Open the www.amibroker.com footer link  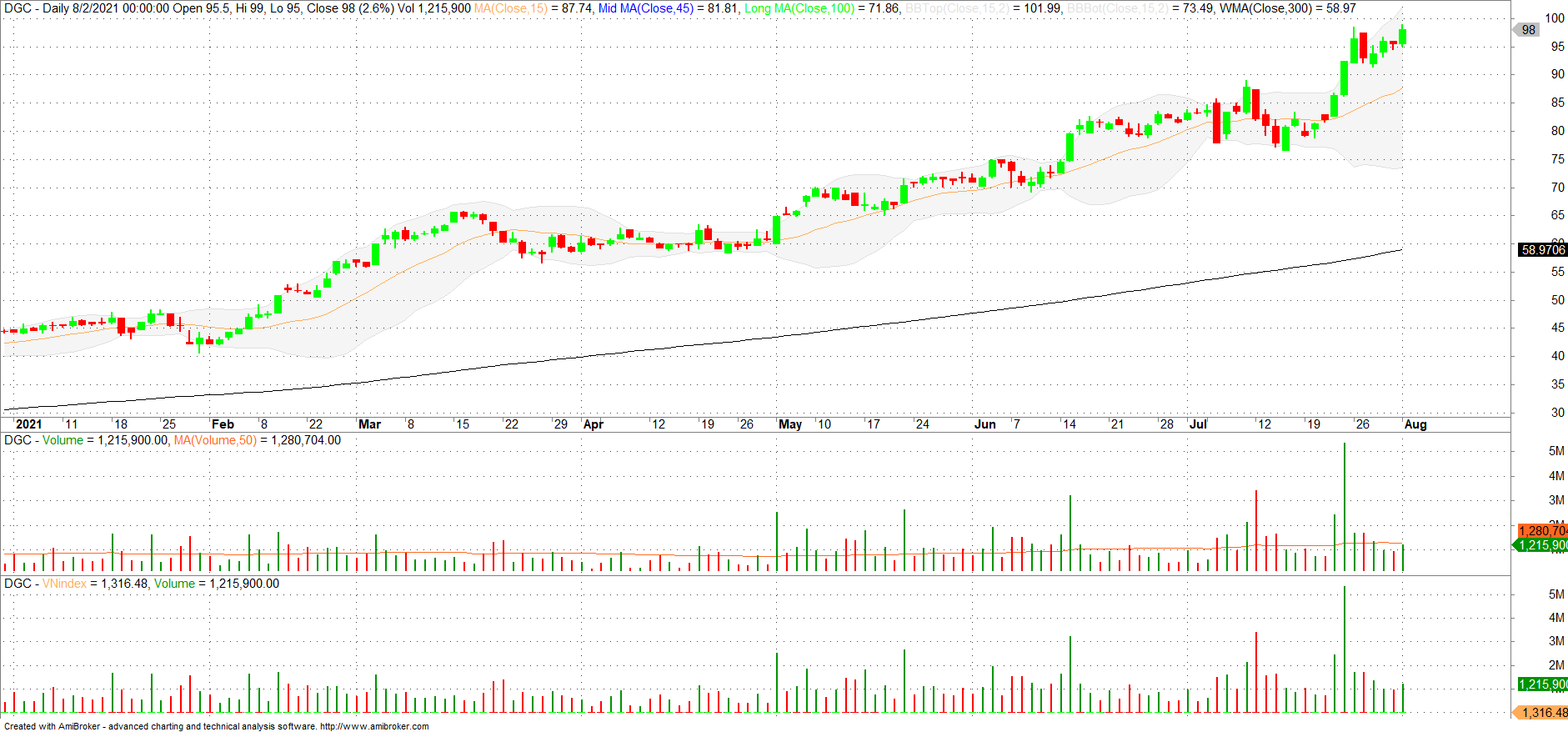coord(374,726)
